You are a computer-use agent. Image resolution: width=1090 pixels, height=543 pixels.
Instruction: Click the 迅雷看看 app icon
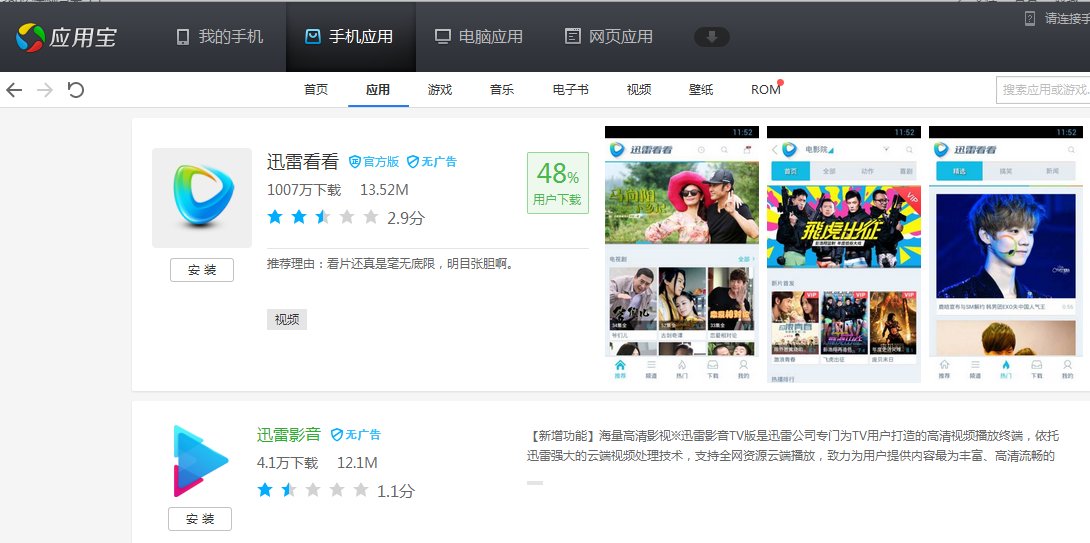(202, 197)
